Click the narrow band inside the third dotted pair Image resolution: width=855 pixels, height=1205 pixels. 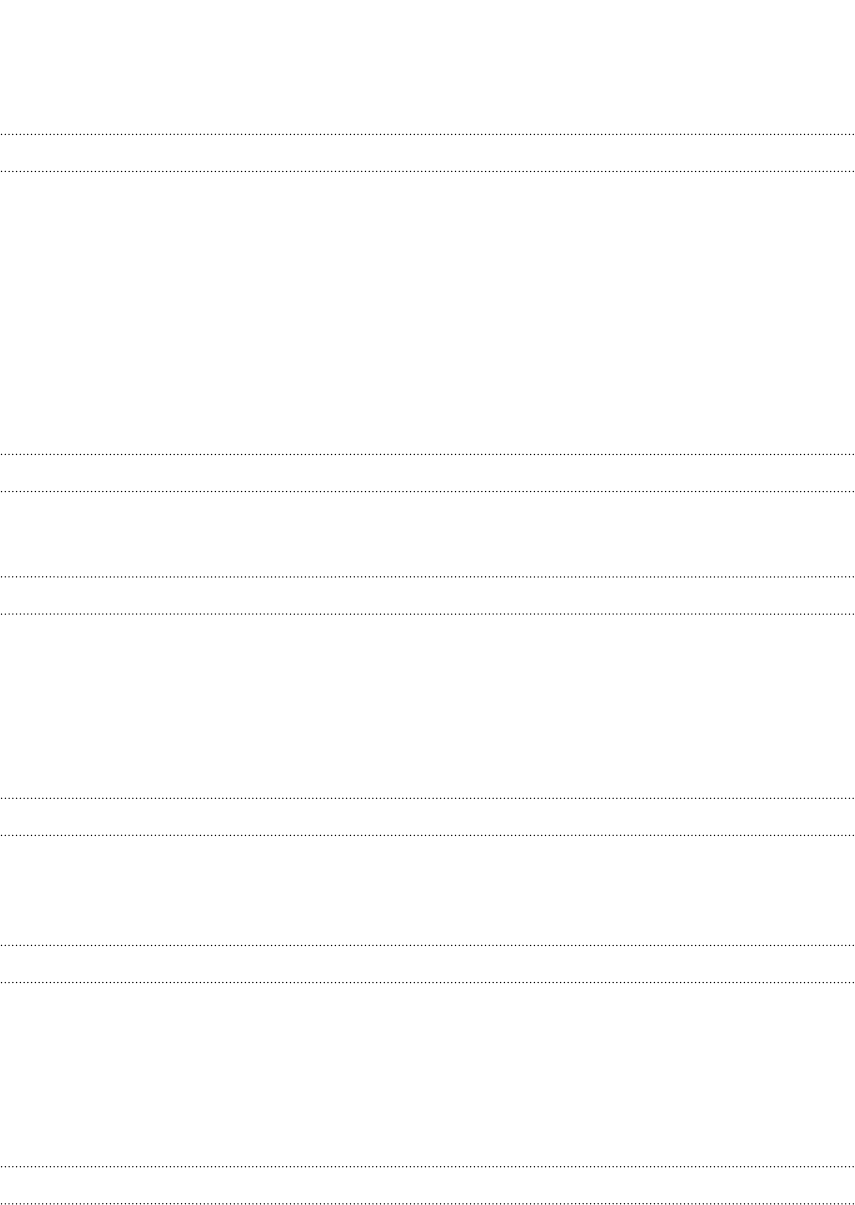[x=427, y=595]
